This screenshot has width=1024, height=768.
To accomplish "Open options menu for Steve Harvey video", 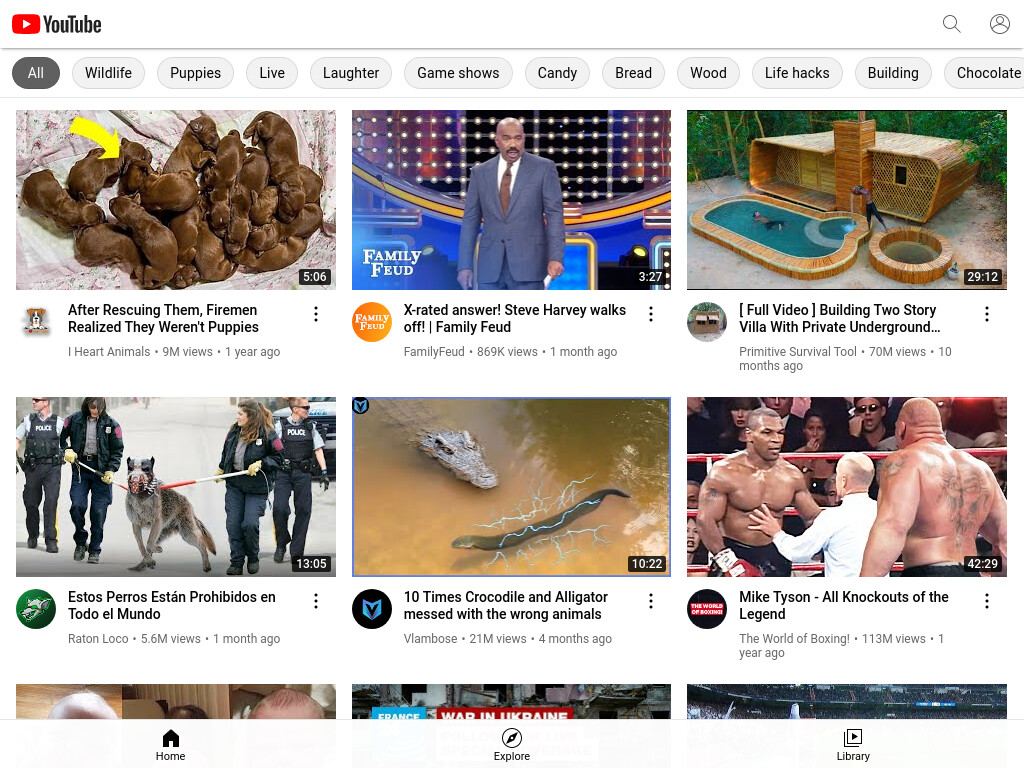I will coord(651,314).
